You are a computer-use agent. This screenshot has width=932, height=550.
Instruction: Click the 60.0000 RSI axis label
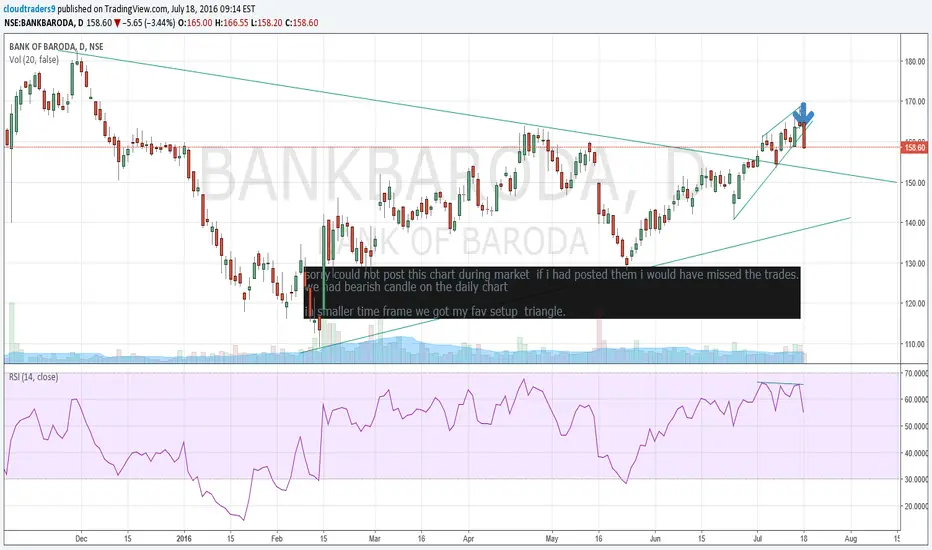[x=916, y=400]
